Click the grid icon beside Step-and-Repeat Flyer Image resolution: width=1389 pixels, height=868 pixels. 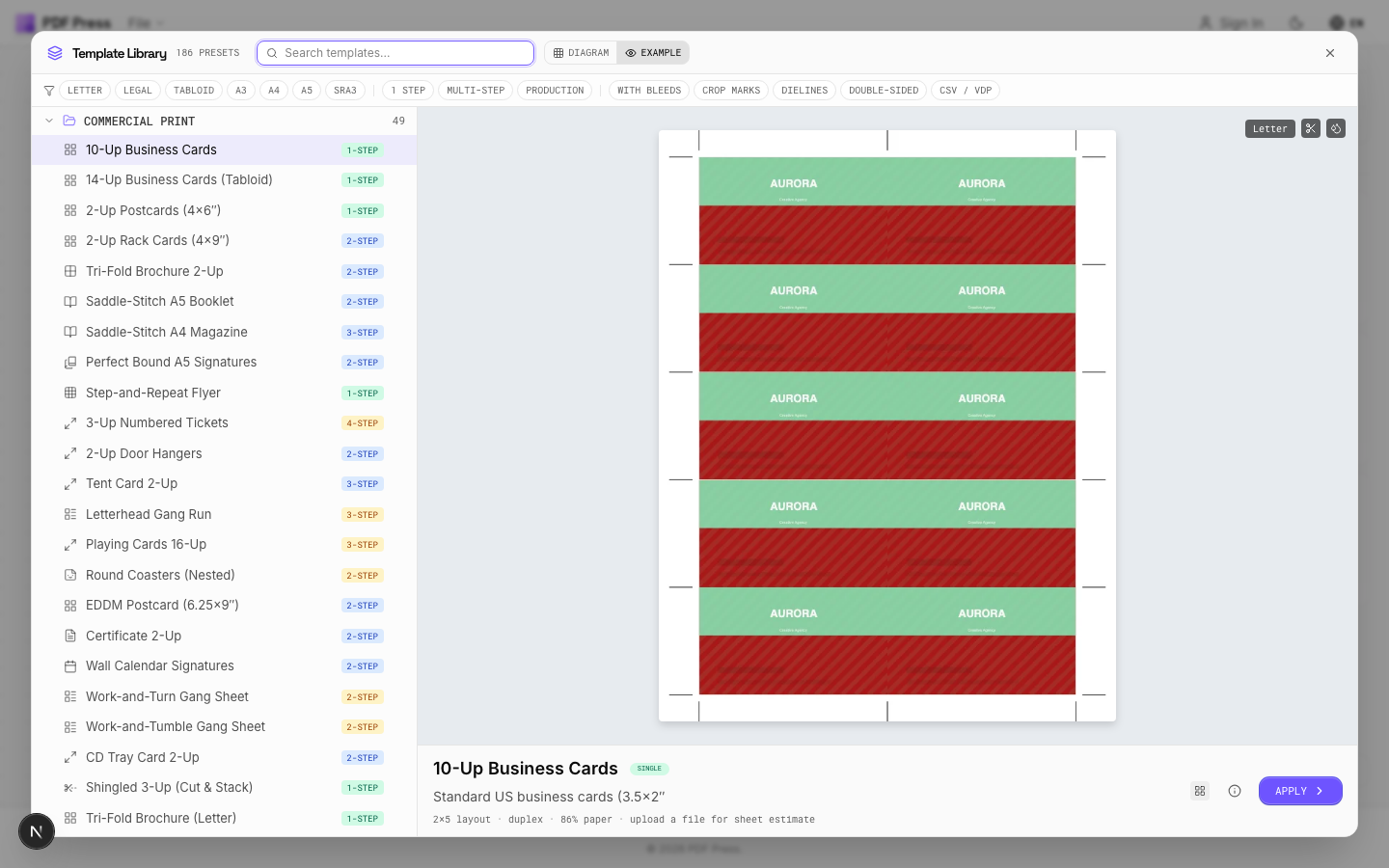pos(70,393)
